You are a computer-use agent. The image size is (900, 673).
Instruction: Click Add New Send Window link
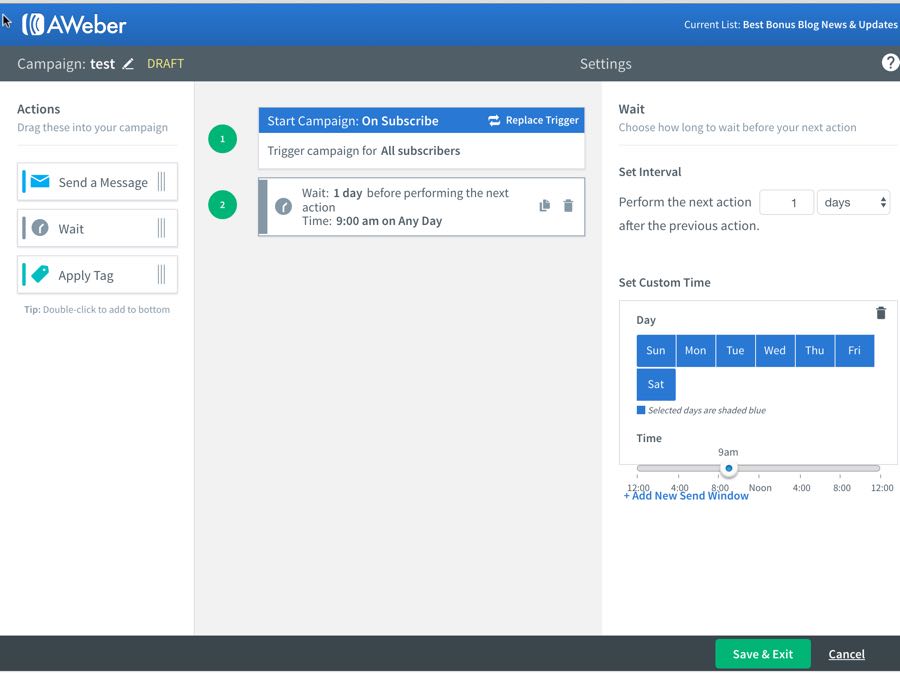(x=686, y=496)
